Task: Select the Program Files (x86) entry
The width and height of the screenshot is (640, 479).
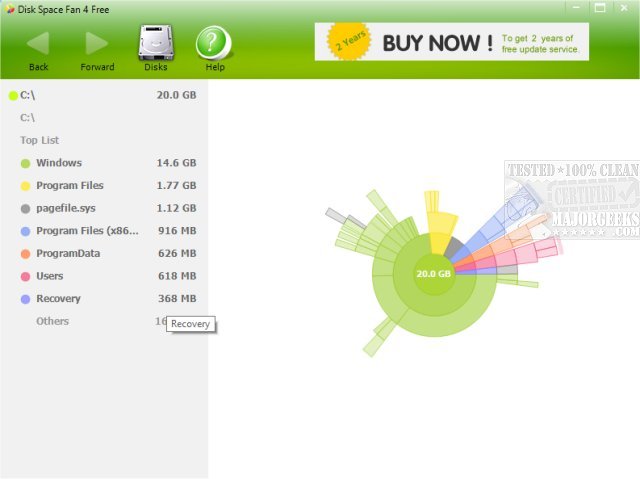Action: click(108, 231)
